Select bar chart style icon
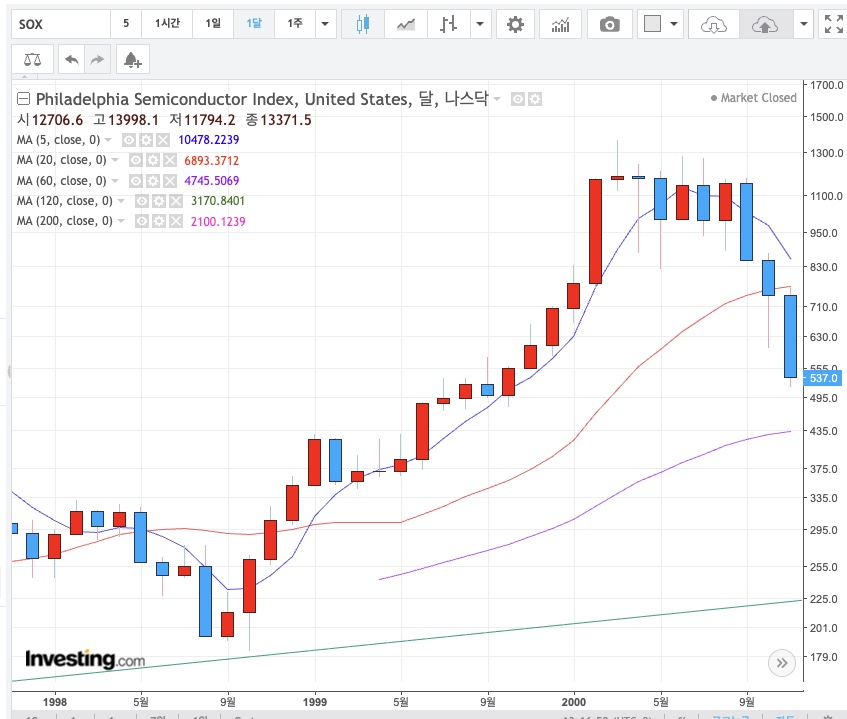Image resolution: width=847 pixels, height=719 pixels. click(x=448, y=24)
